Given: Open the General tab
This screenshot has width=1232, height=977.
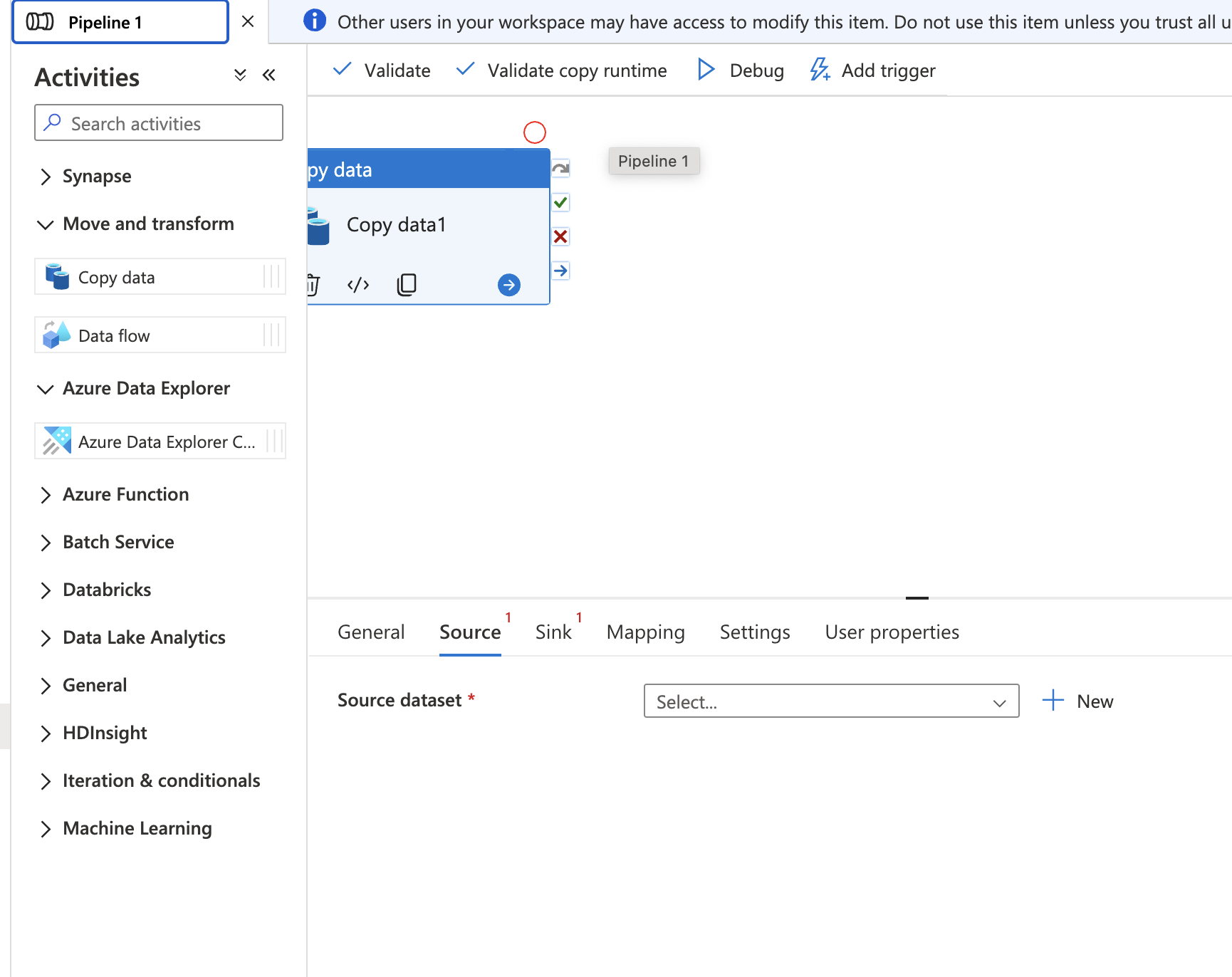Looking at the screenshot, I should click(371, 632).
